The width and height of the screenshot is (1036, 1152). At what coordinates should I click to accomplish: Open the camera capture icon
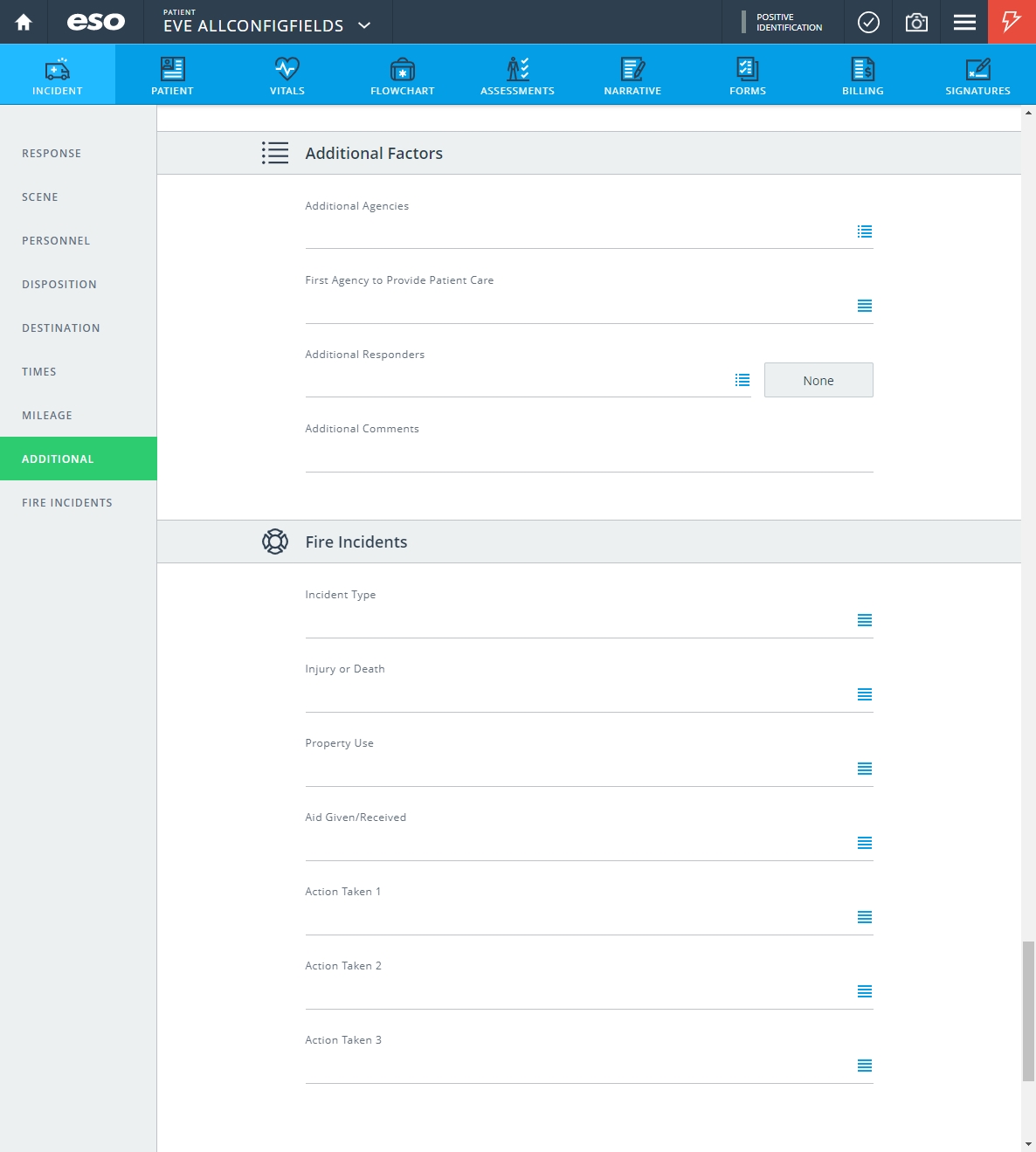click(x=916, y=22)
